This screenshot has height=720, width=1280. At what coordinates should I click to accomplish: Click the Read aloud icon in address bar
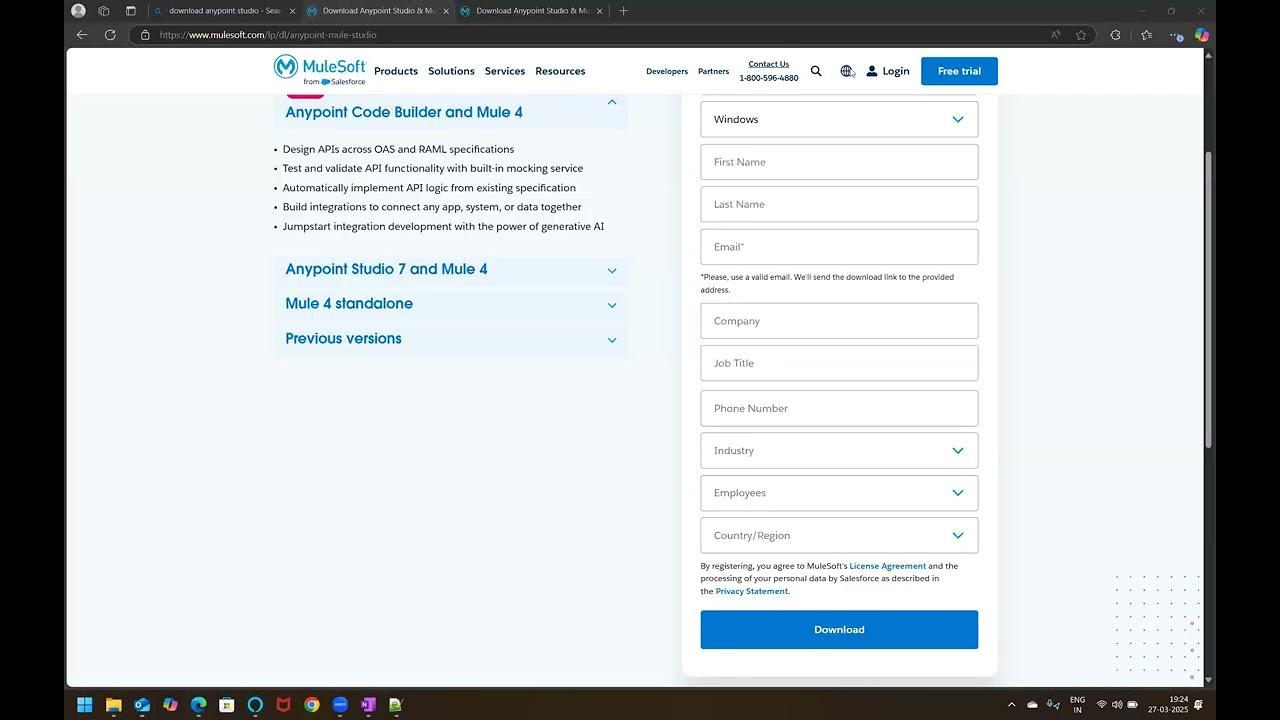coord(1055,34)
